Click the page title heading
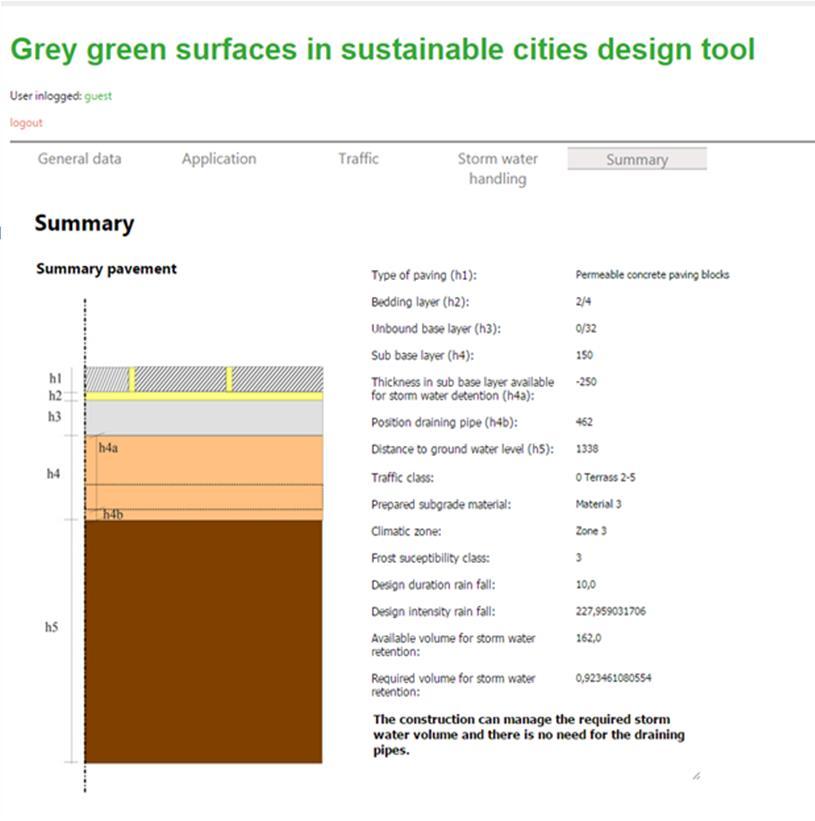The width and height of the screenshot is (815, 821). [383, 51]
